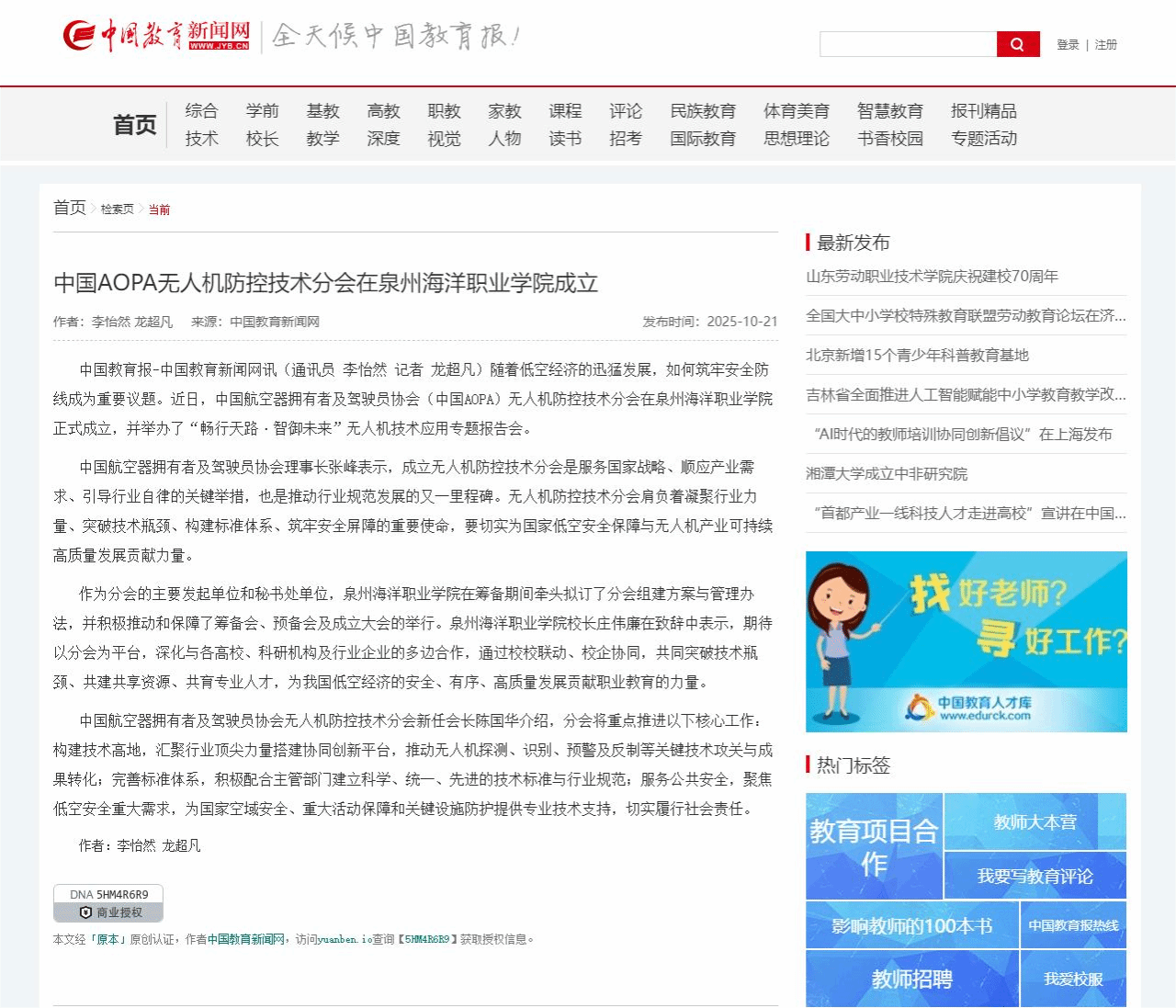Click the DNA 商业授权 copyright badge
This screenshot has height=1008, width=1176.
click(x=108, y=903)
